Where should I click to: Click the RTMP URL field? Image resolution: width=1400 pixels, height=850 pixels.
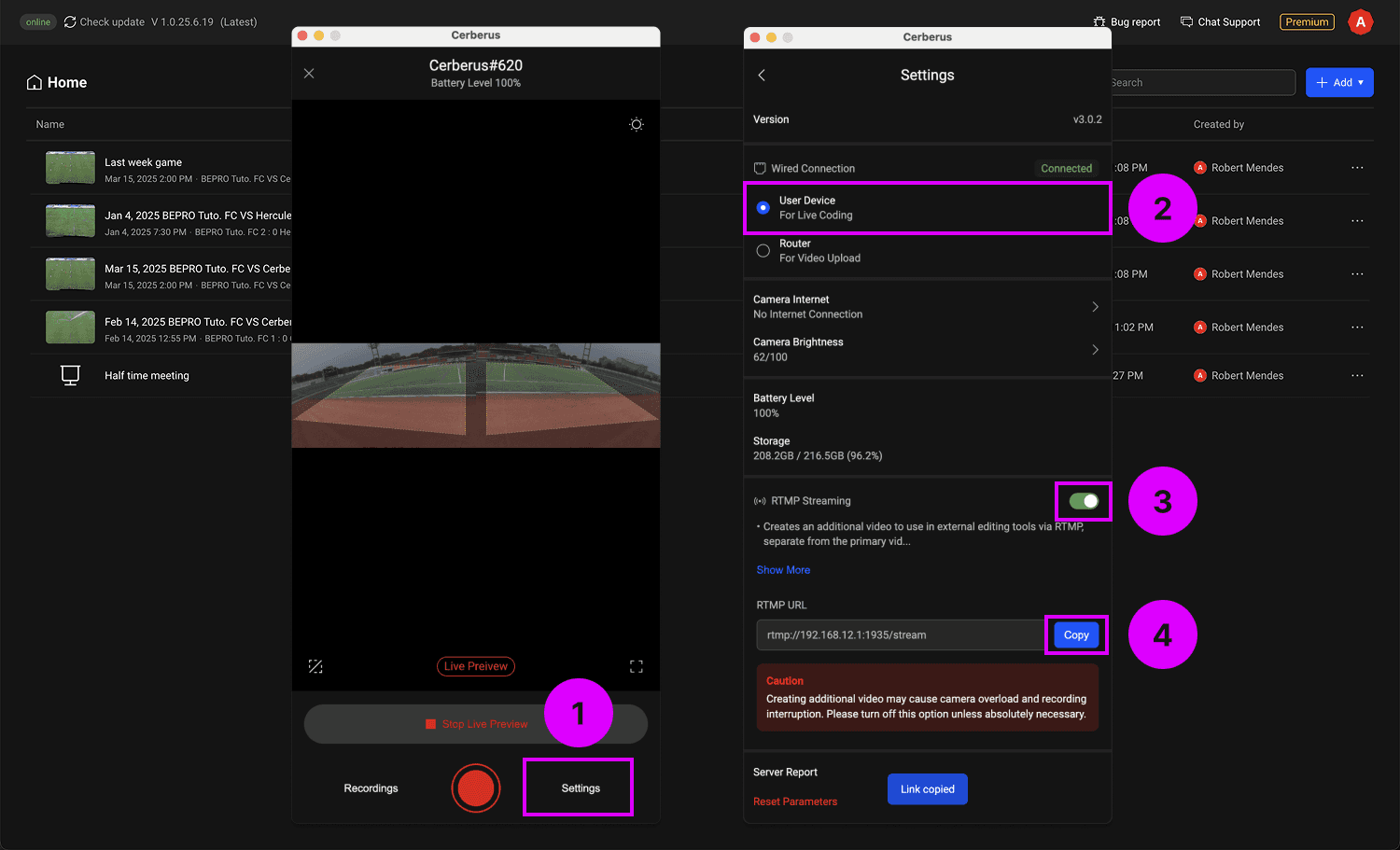pos(901,635)
